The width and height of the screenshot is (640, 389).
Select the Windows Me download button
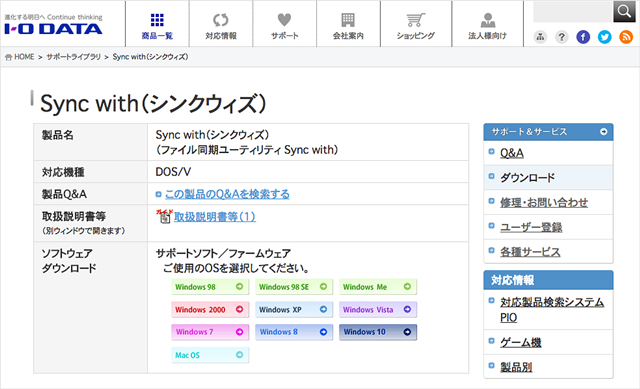click(378, 287)
